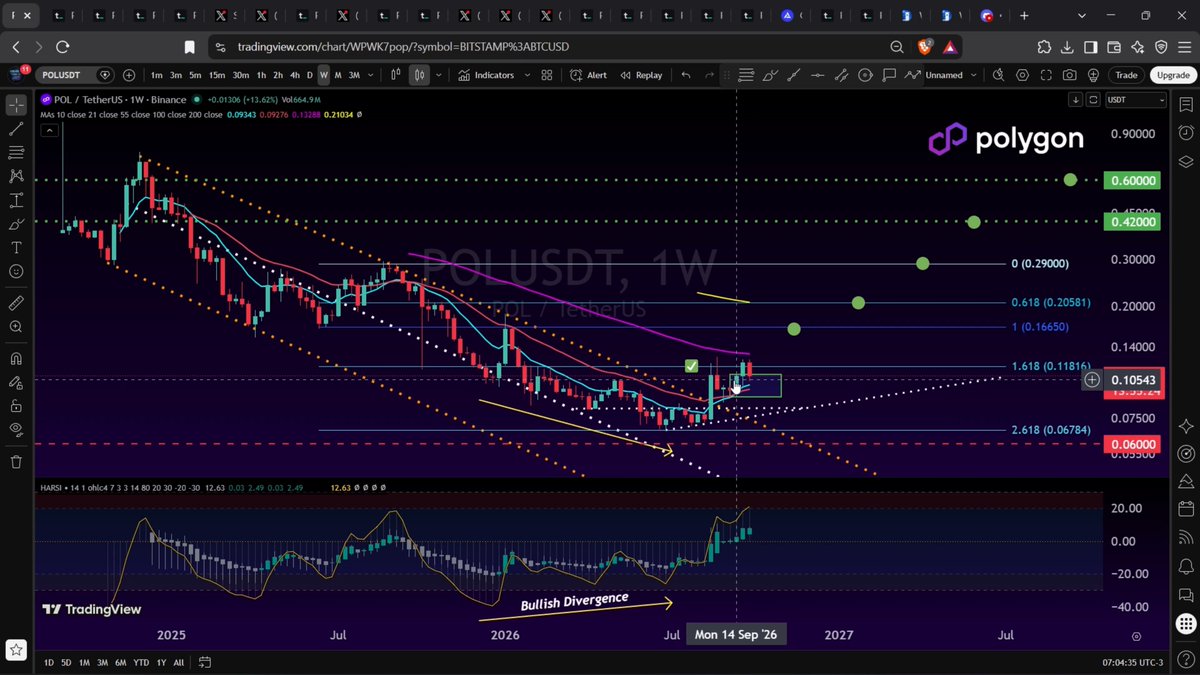Screen dimensions: 1200x675
Task: Open the text annotation tool
Action: click(16, 247)
